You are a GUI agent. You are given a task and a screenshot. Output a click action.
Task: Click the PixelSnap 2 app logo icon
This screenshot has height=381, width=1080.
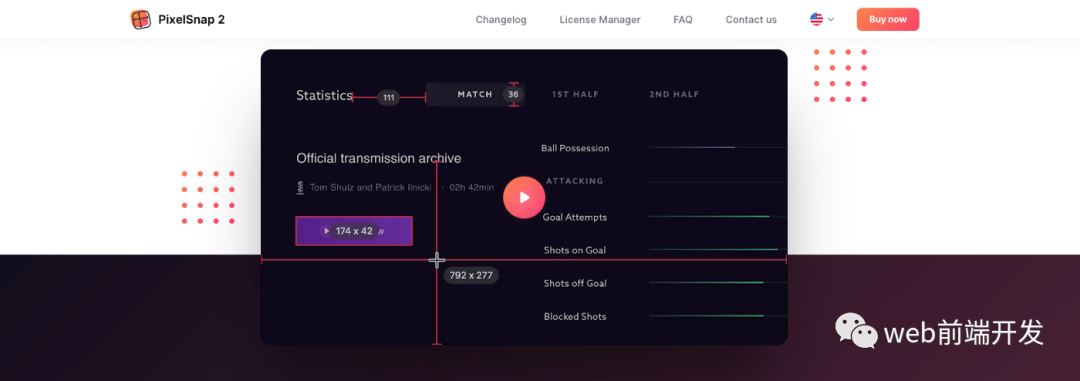pos(141,19)
